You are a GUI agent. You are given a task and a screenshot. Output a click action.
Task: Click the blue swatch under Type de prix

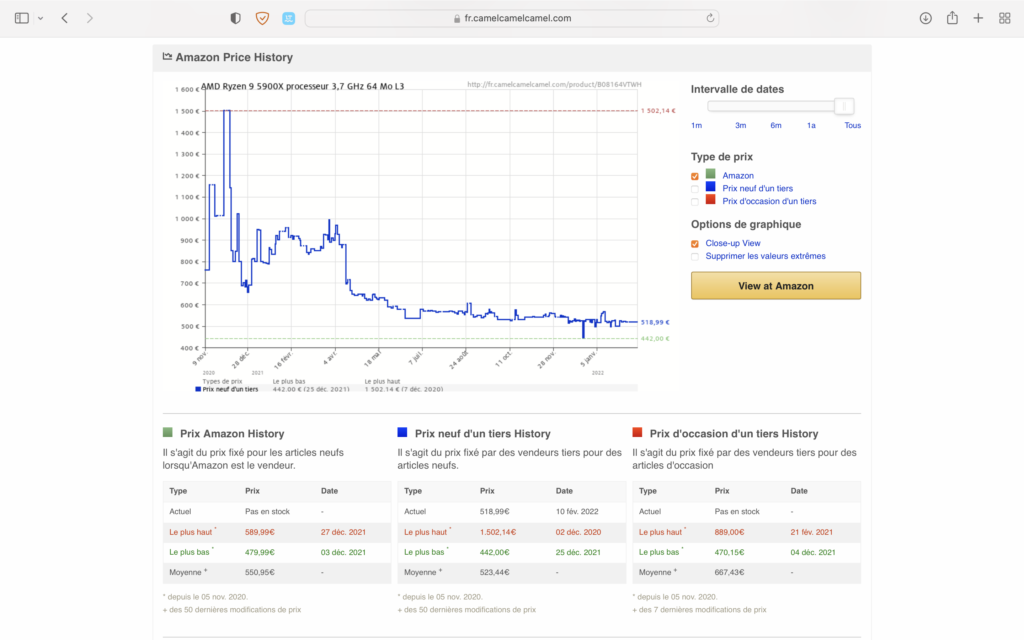pyautogui.click(x=711, y=187)
